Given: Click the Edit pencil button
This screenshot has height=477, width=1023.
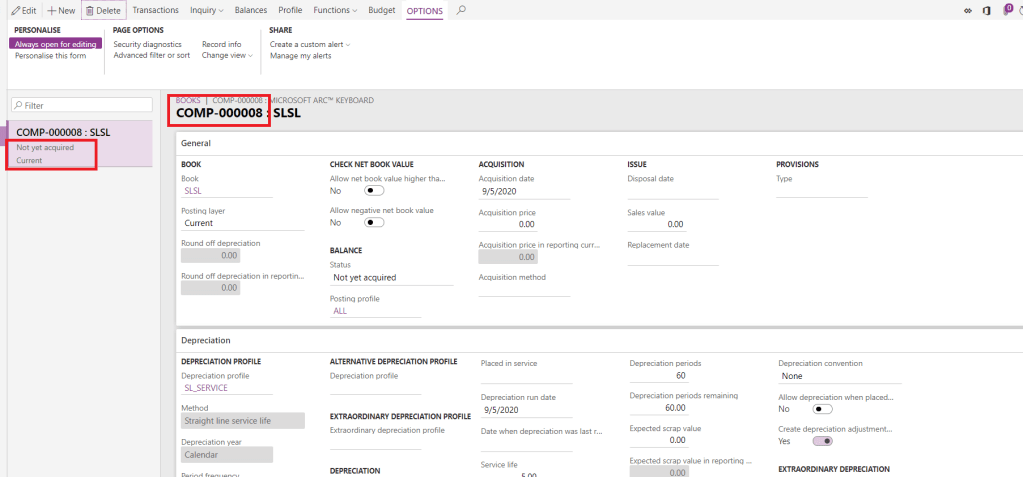Looking at the screenshot, I should click(23, 10).
